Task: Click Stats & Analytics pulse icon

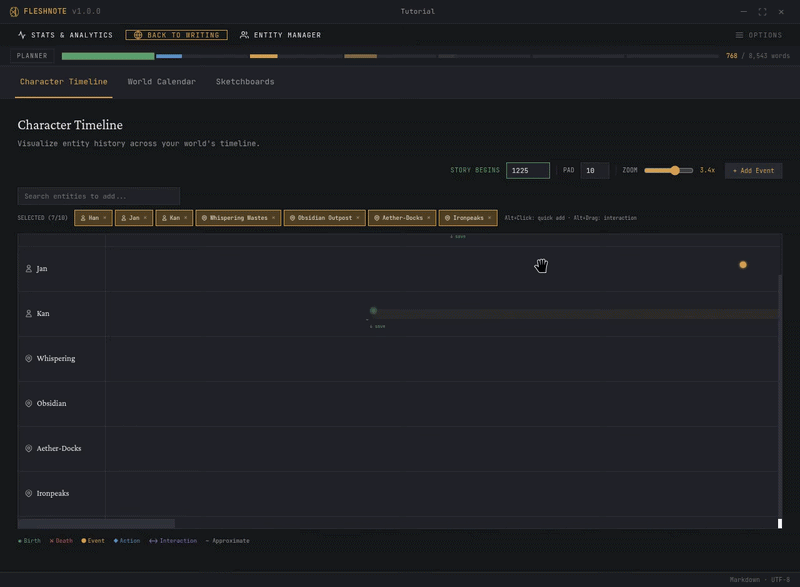Action: coord(21,35)
